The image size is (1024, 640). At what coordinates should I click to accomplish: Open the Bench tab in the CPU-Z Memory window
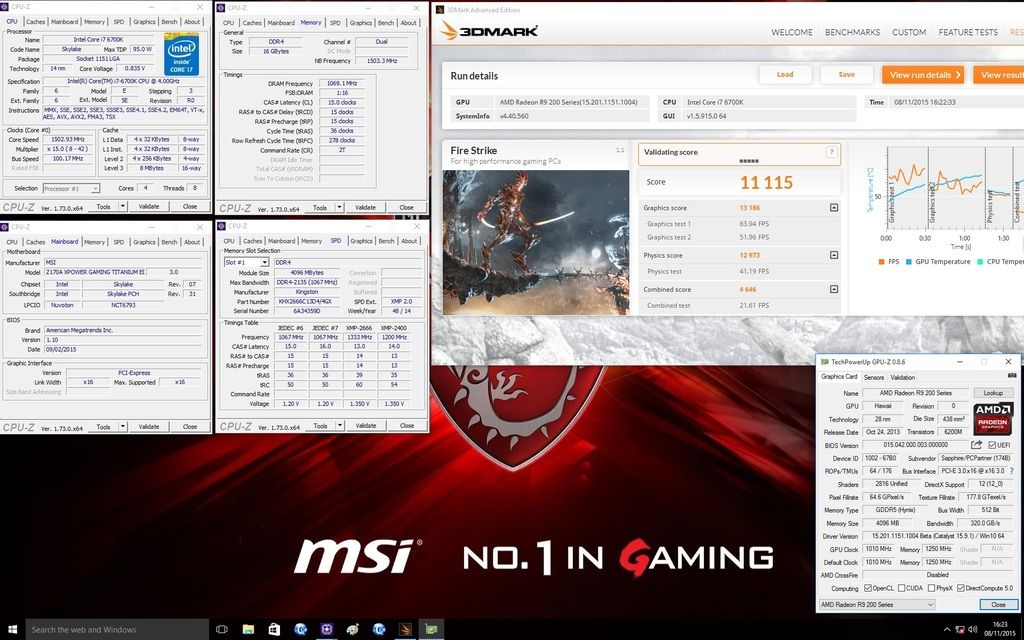[386, 23]
